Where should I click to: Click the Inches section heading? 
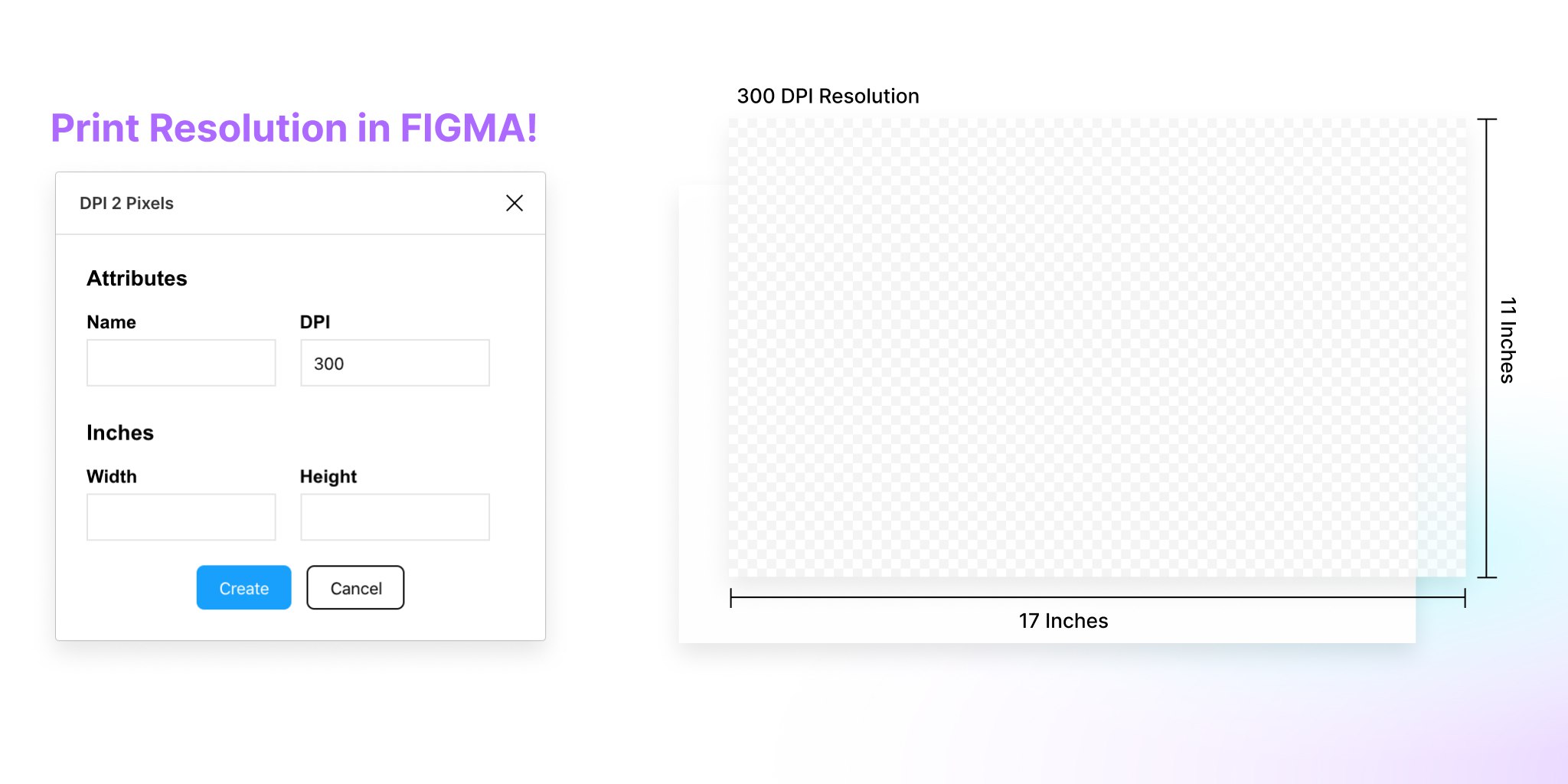point(120,433)
